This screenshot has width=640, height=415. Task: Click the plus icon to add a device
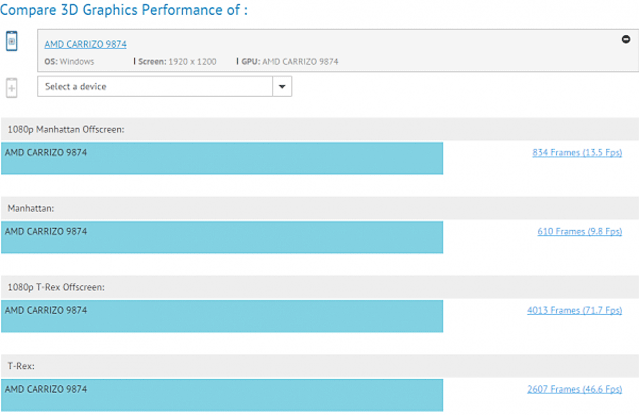[12, 87]
